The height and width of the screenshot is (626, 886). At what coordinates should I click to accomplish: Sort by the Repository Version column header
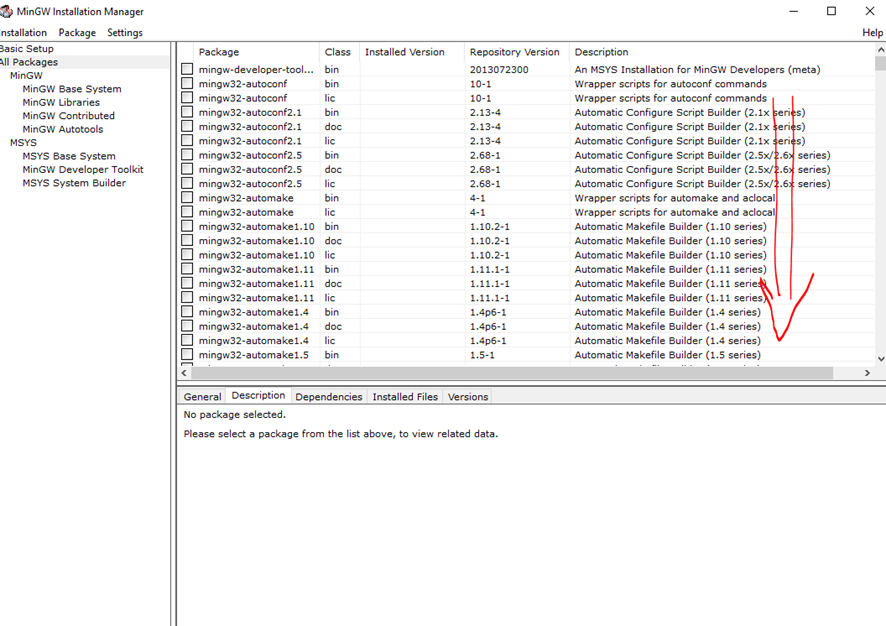(515, 52)
